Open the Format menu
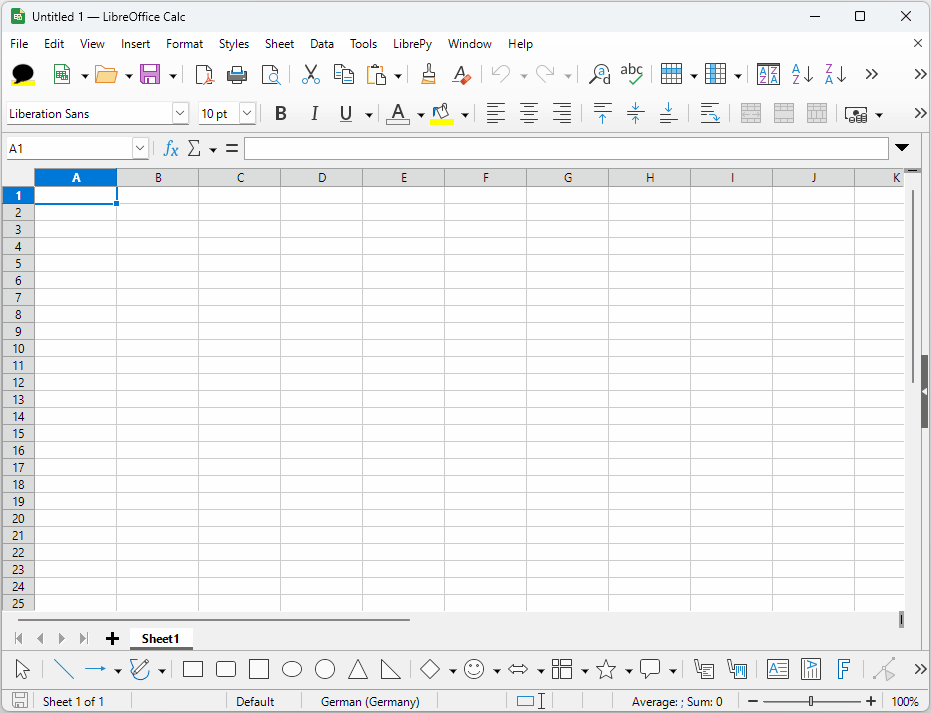The image size is (931, 713). click(184, 44)
